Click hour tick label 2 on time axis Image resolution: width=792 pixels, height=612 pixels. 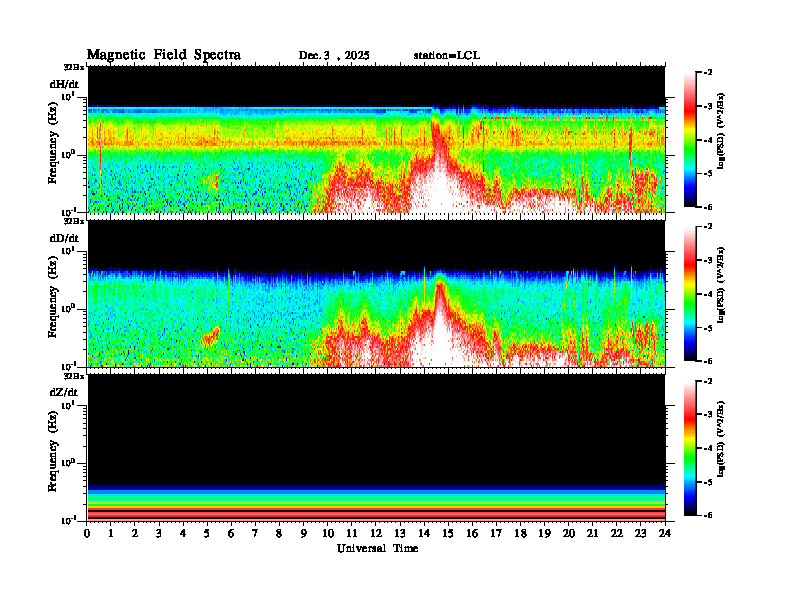click(x=135, y=533)
